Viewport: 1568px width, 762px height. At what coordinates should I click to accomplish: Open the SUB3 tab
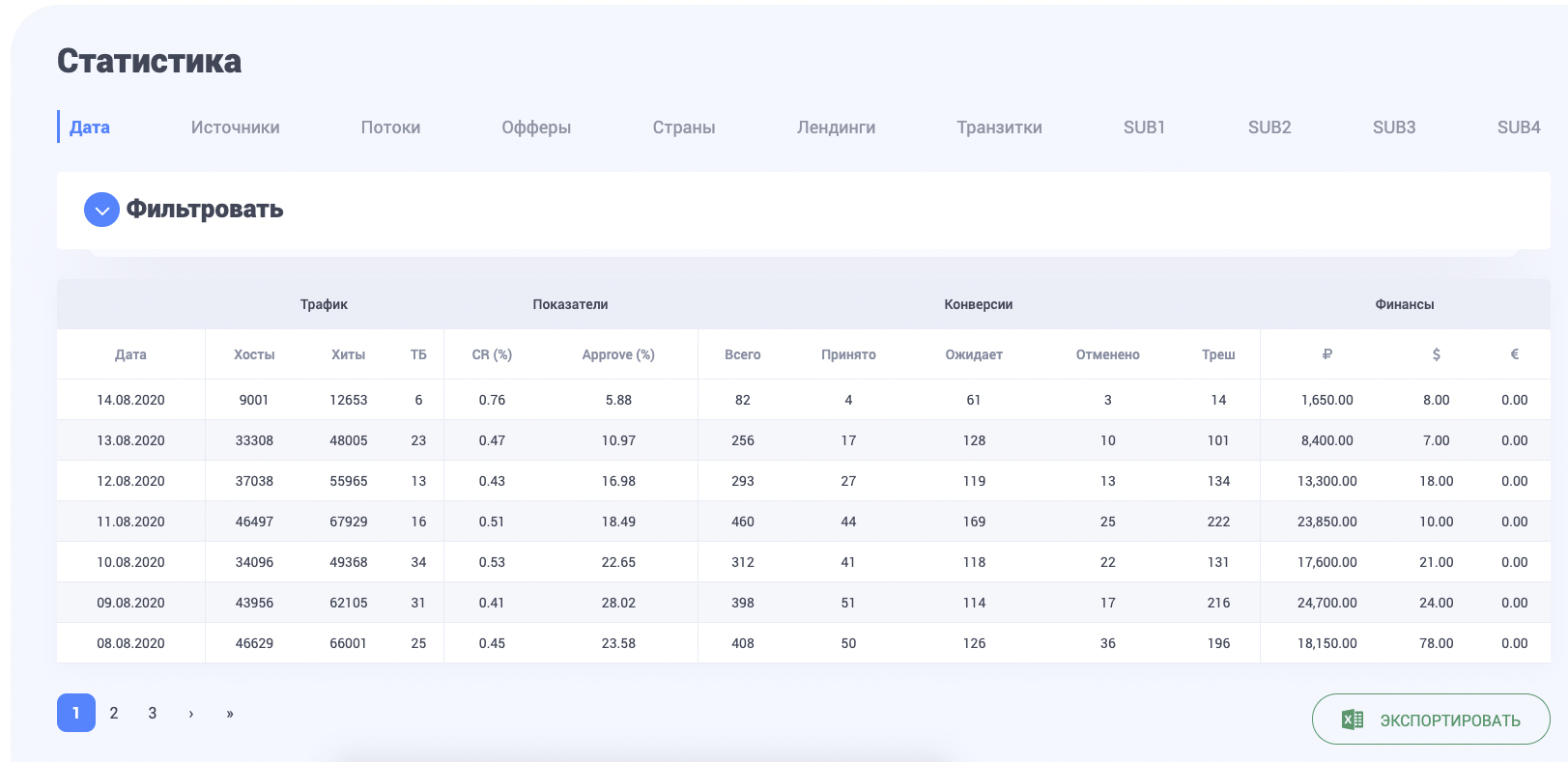pos(1393,127)
